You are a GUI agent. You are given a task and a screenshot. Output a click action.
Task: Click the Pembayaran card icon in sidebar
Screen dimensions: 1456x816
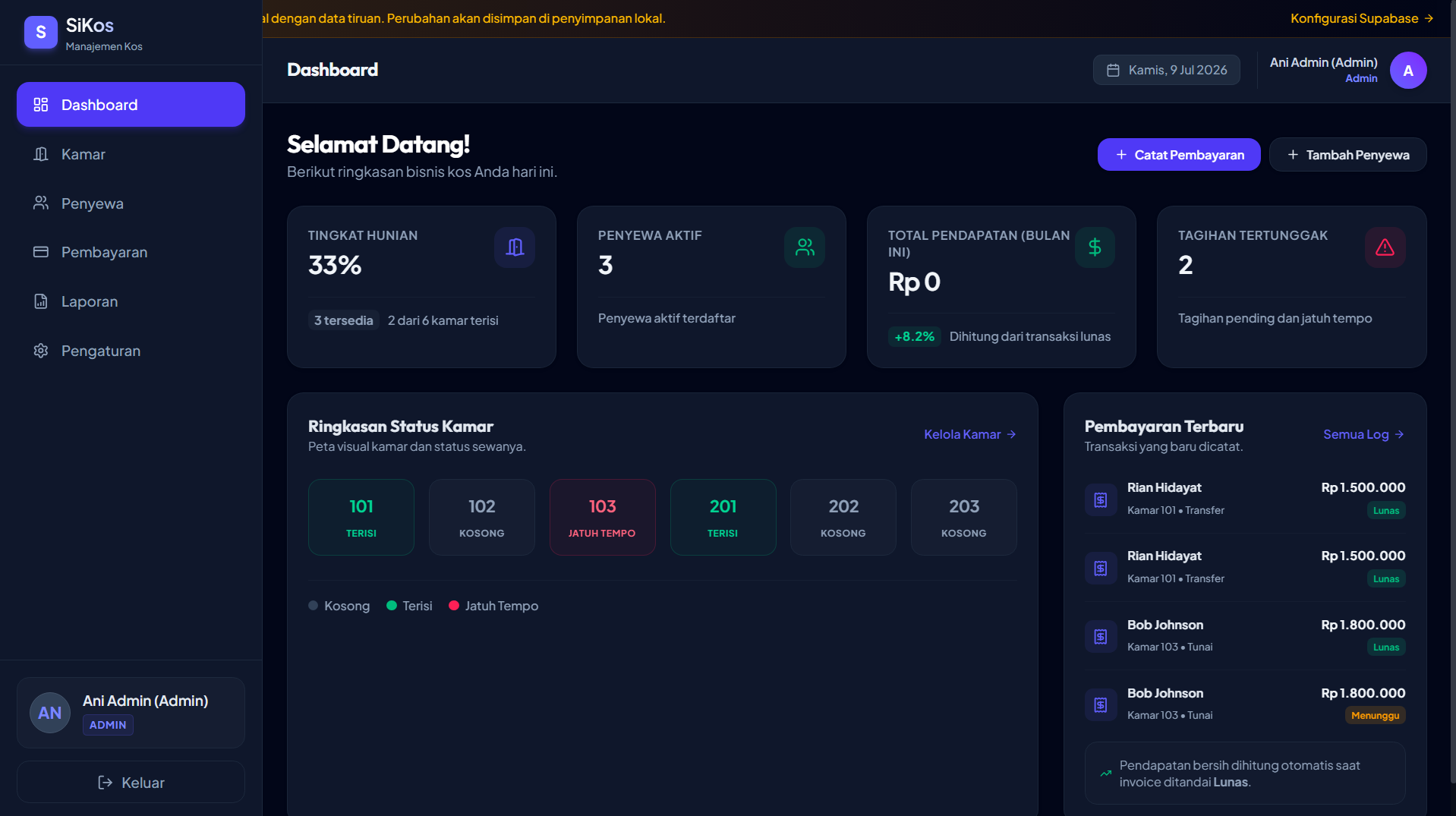click(x=41, y=252)
